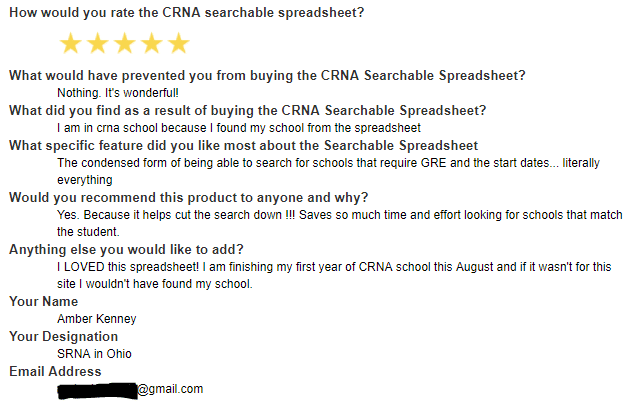Click the 'Your Name' field label

43,301
